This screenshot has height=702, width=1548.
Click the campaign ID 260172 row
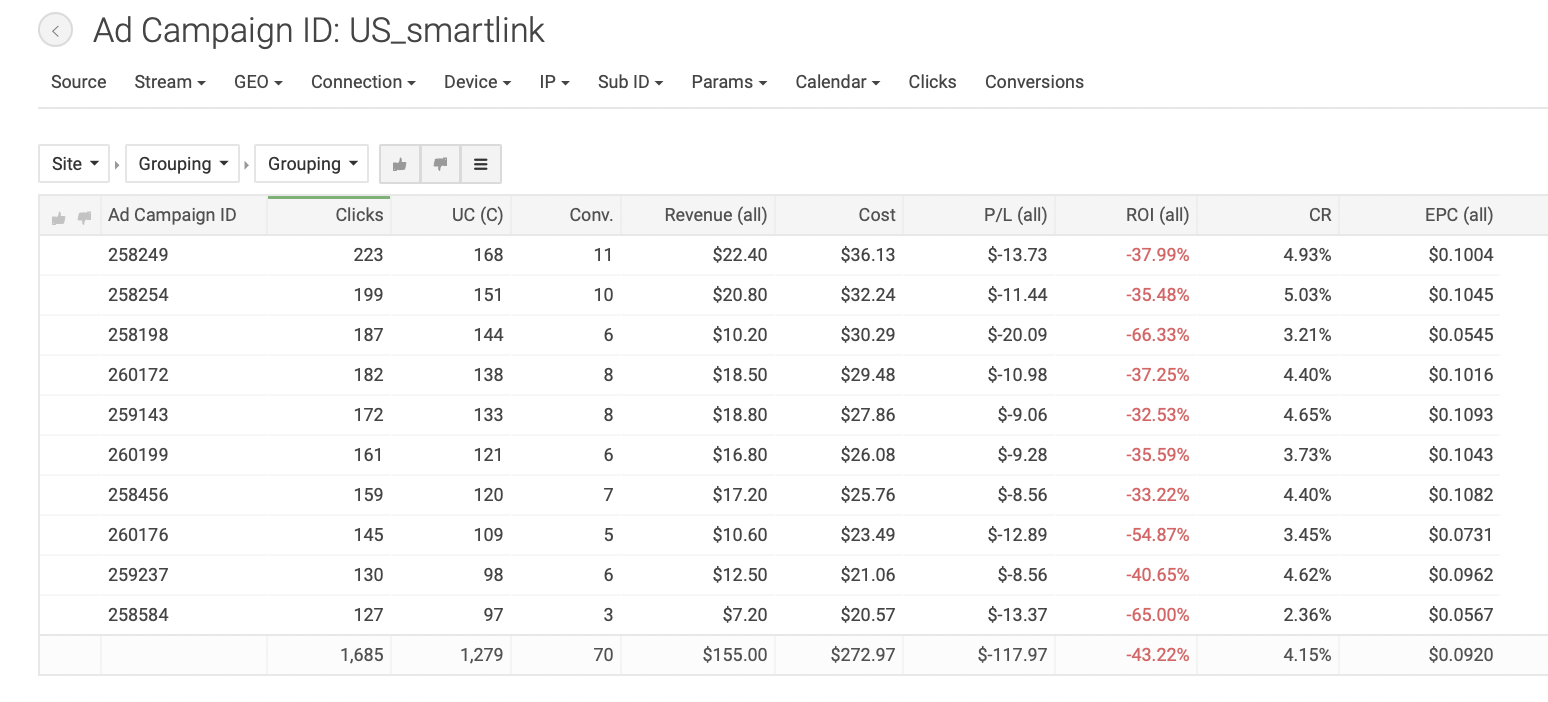pos(138,375)
